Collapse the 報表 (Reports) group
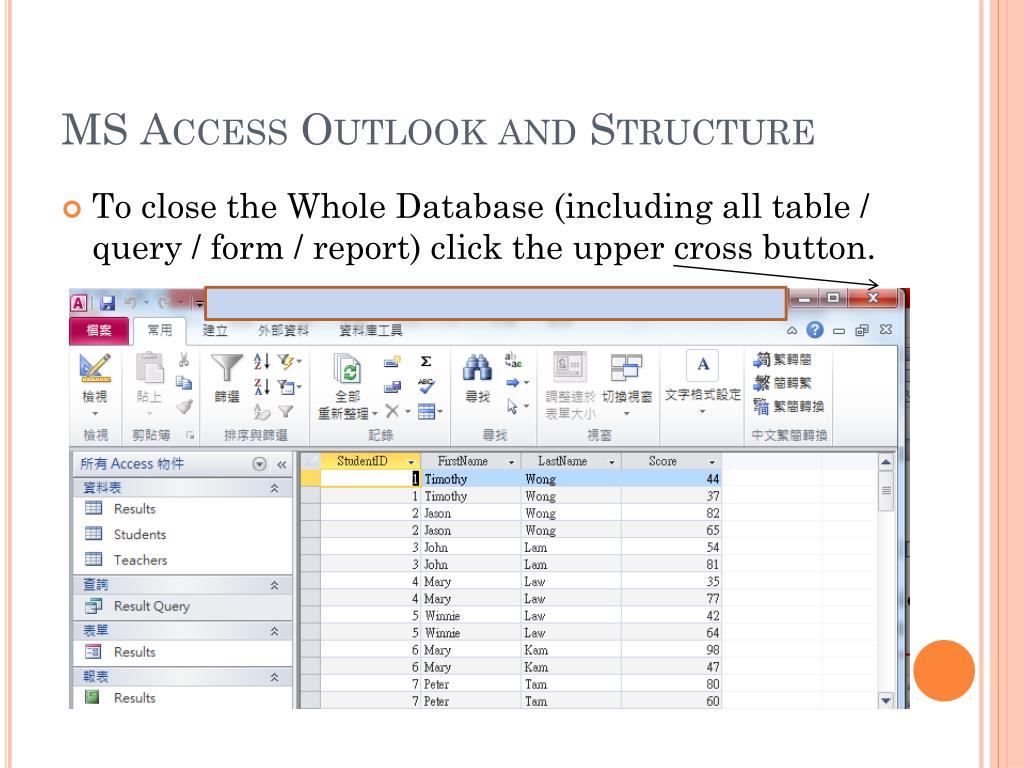 [x=274, y=677]
